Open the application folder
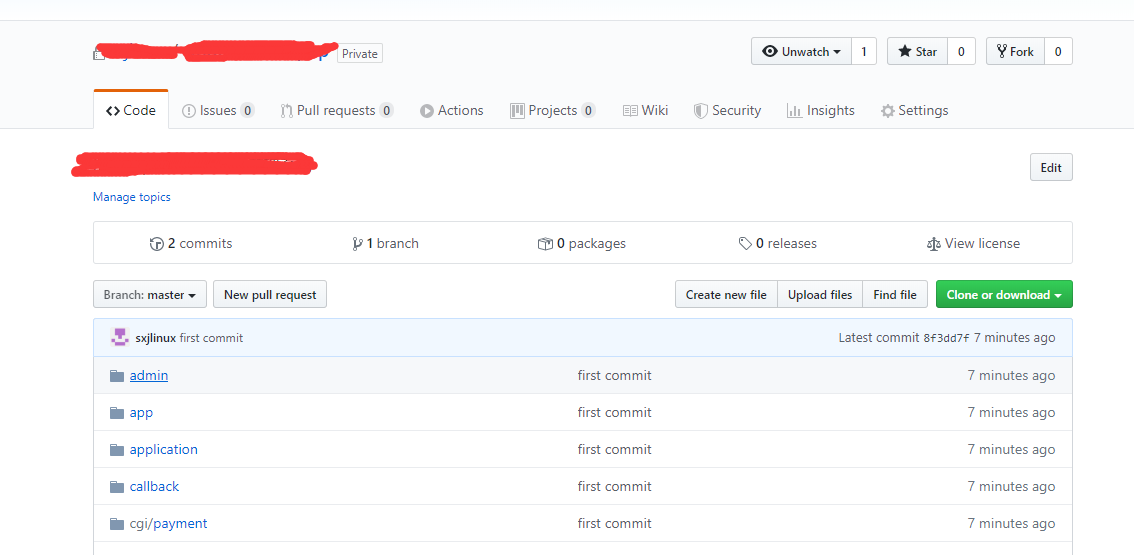 click(x=163, y=449)
